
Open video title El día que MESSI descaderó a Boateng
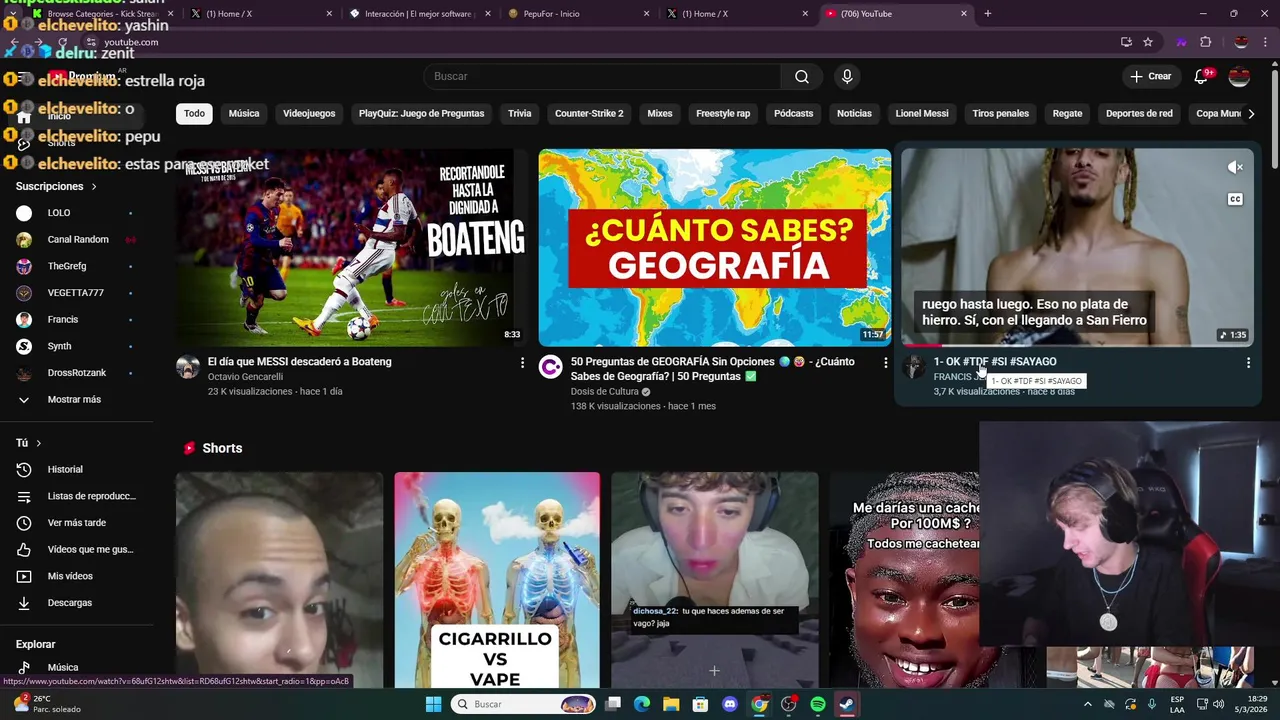coord(299,362)
